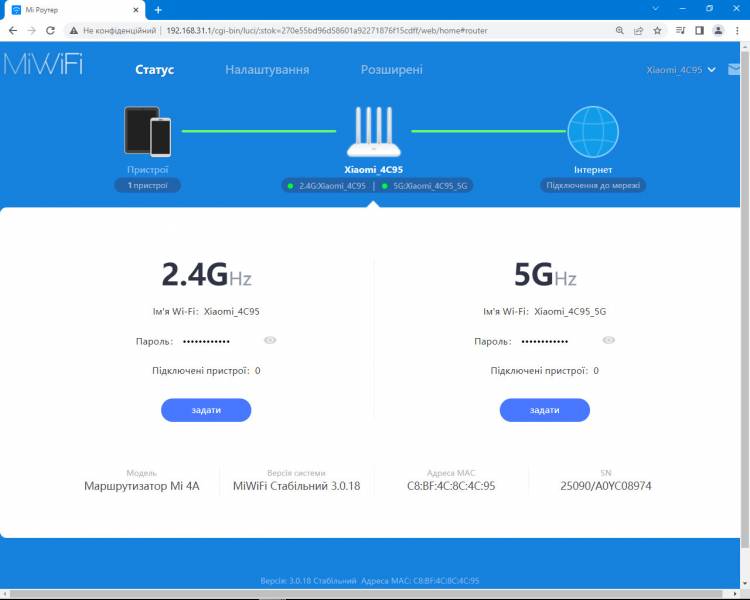Click the model text Маршрутизатор Mi 4A
The height and width of the screenshot is (600, 750).
(142, 486)
